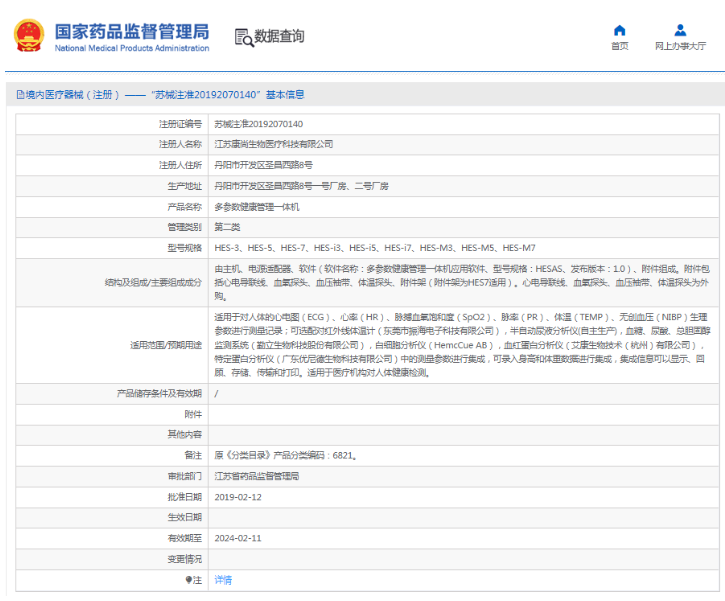Image resolution: width=725 pixels, height=601 pixels.
Task: Click the 有效期至 row label
Action: (185, 538)
